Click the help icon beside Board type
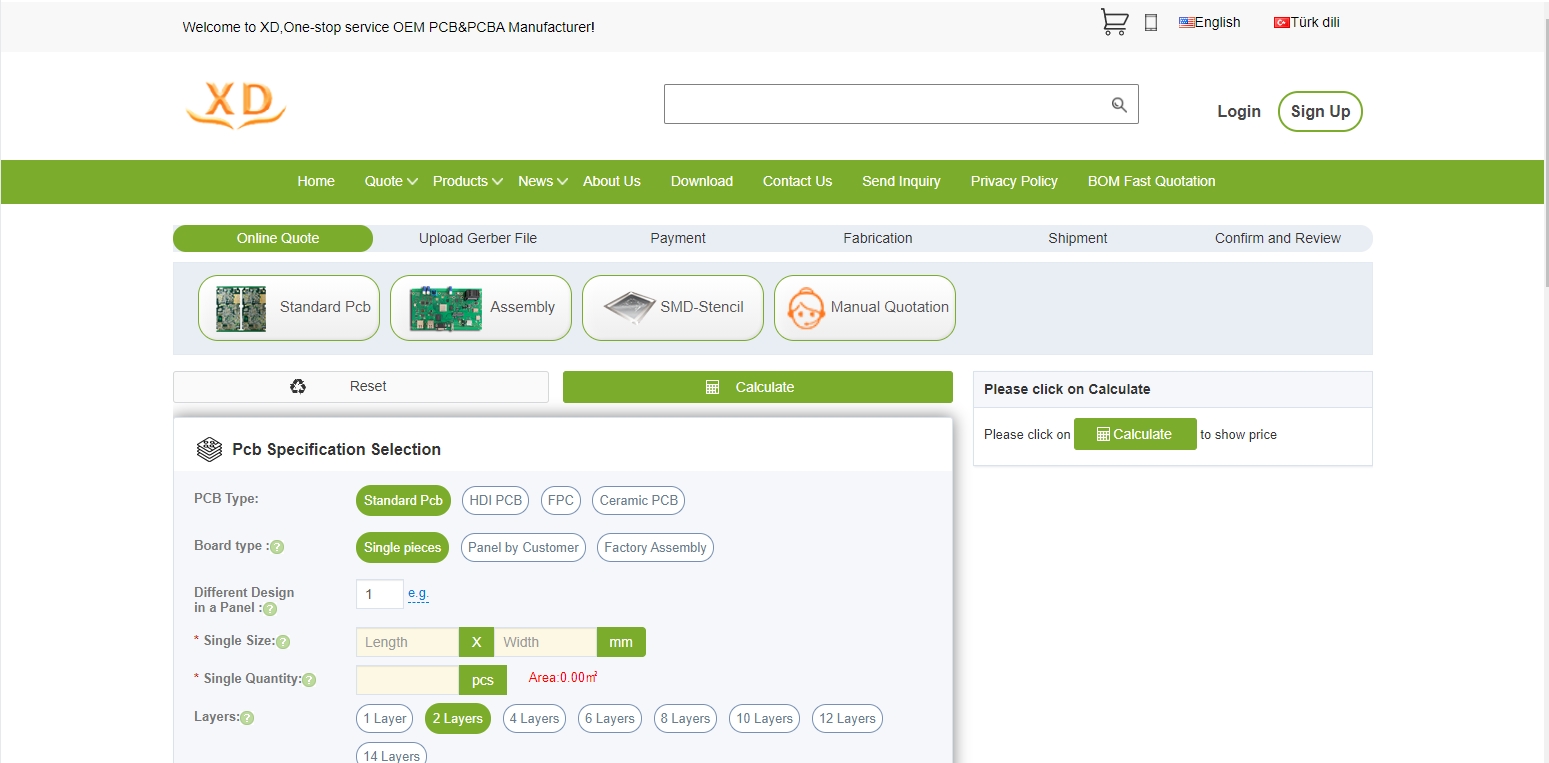This screenshot has height=763, width=1549. pos(277,547)
